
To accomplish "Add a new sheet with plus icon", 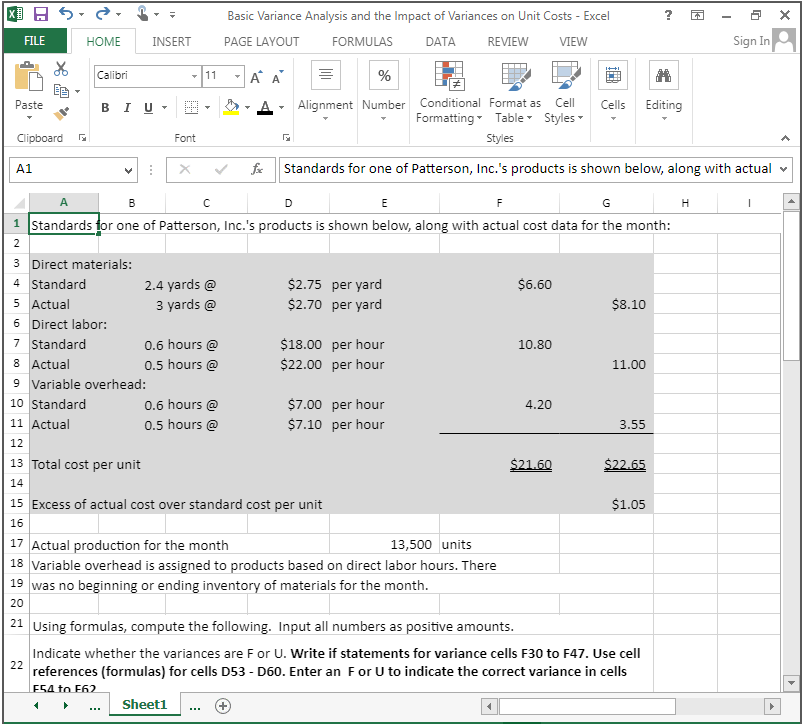I will pyautogui.click(x=223, y=706).
